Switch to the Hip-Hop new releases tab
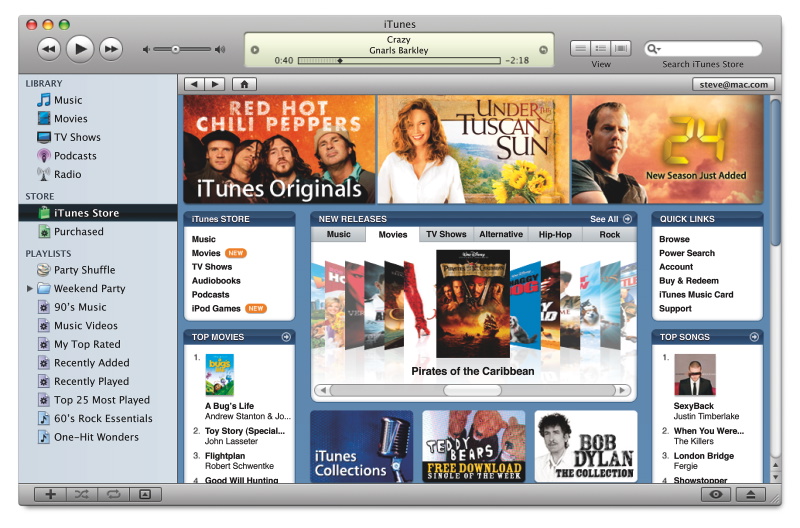This screenshot has width=800, height=528. [555, 235]
